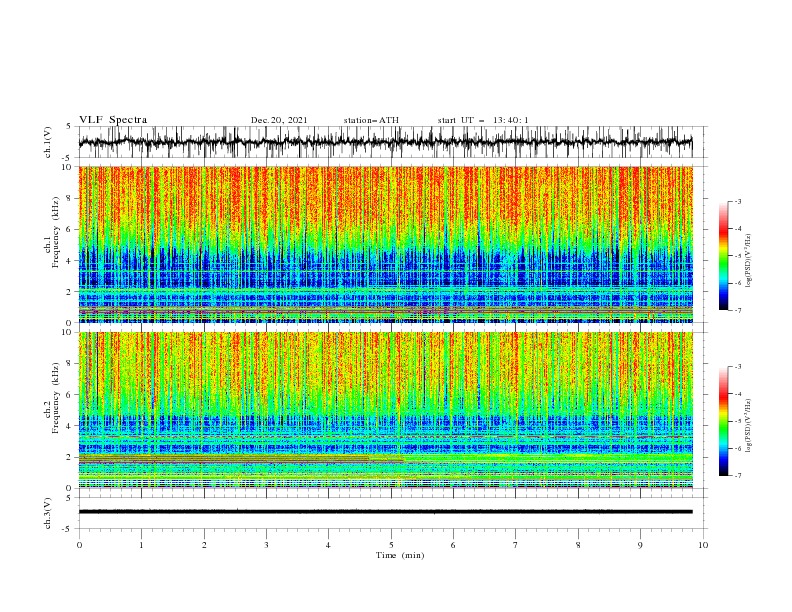Viewport: 792px width, 612px height.
Task: Click time axis tick label "3"
Action: [x=266, y=545]
